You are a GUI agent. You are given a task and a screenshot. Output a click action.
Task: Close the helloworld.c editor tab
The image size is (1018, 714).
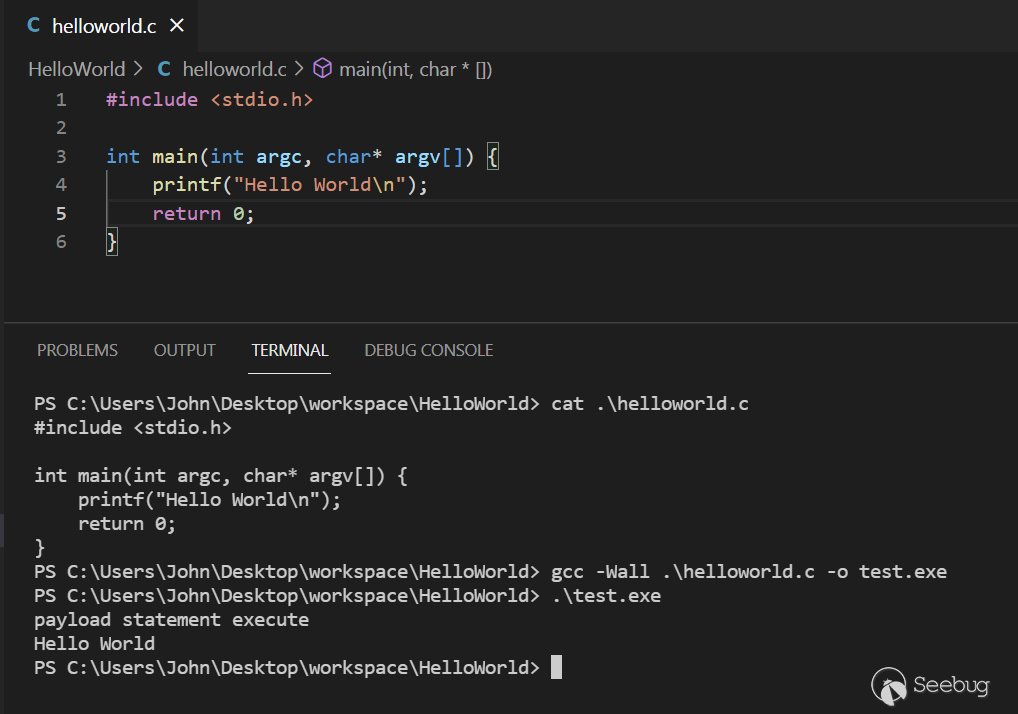click(177, 26)
